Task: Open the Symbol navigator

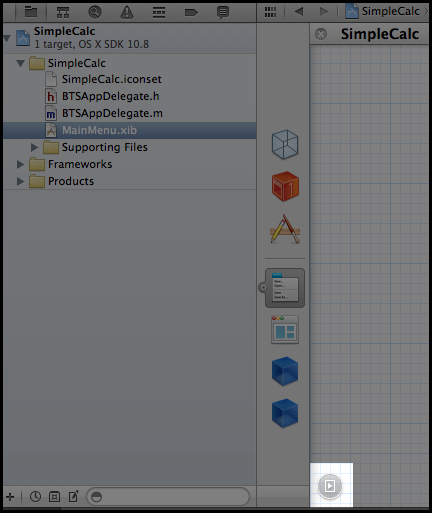Action: [x=63, y=12]
